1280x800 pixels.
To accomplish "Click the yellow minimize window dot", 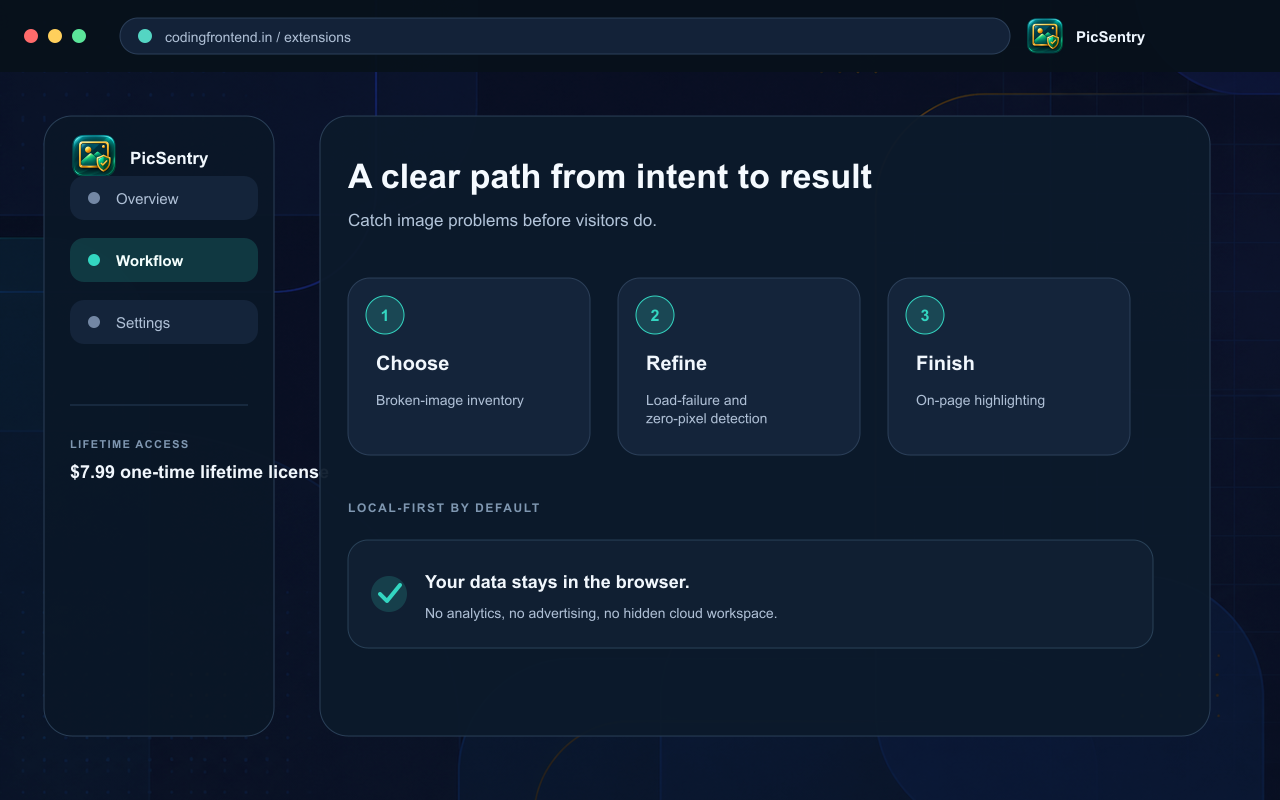I will tap(55, 36).
